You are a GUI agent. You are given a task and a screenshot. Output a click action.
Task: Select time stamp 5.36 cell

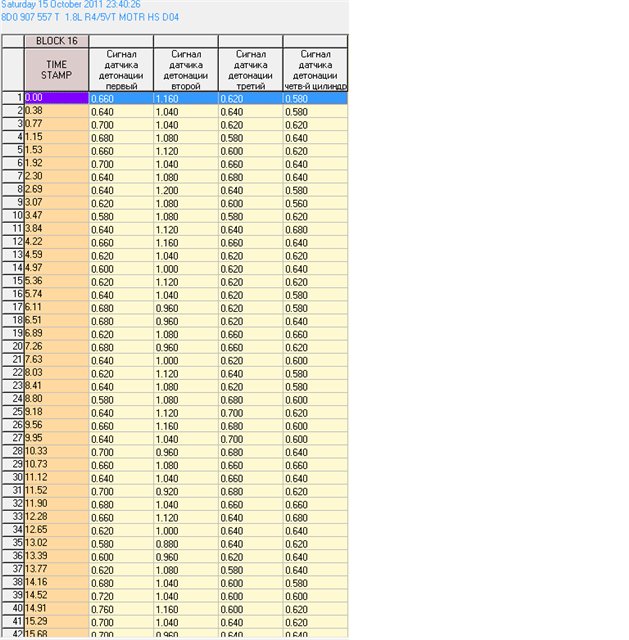(56, 281)
